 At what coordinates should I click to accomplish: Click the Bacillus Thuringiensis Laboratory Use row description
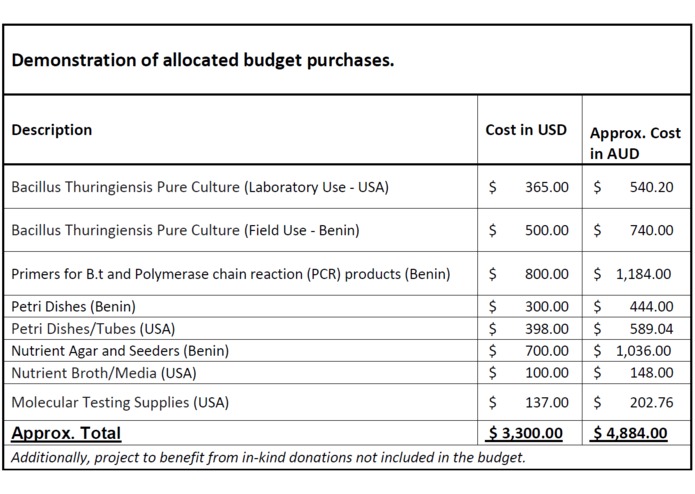pyautogui.click(x=200, y=187)
